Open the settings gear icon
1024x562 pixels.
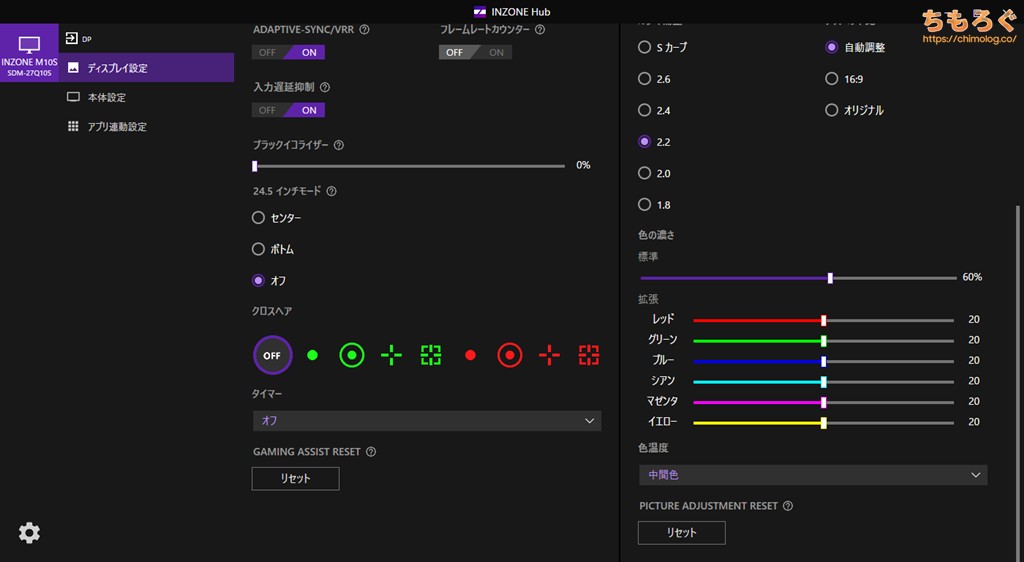pos(29,533)
